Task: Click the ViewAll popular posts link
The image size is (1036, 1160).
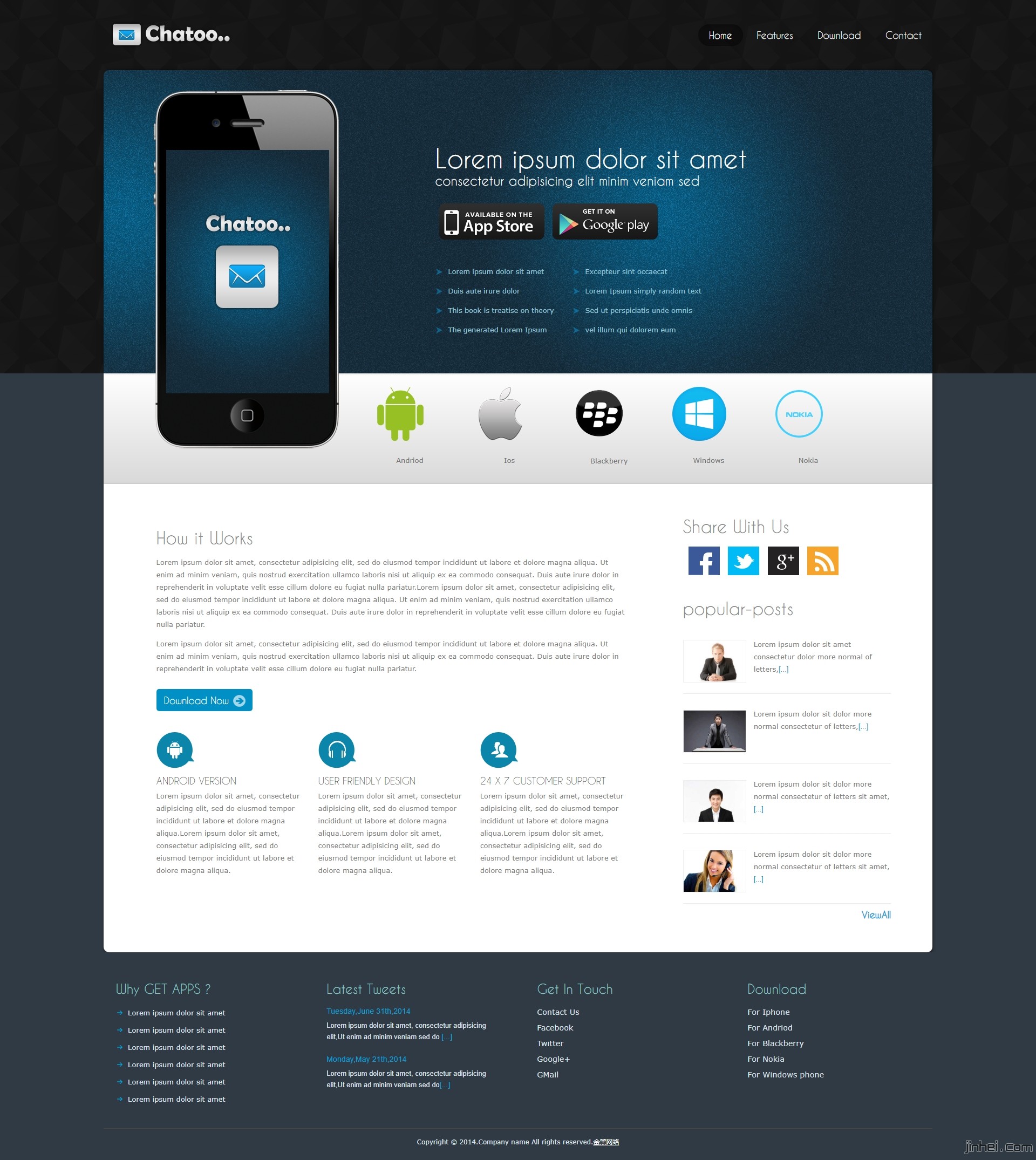Action: pyautogui.click(x=874, y=915)
